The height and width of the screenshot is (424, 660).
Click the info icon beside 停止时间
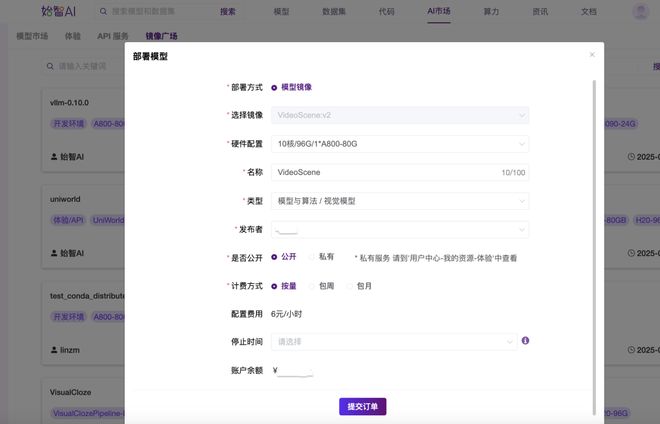pyautogui.click(x=525, y=341)
